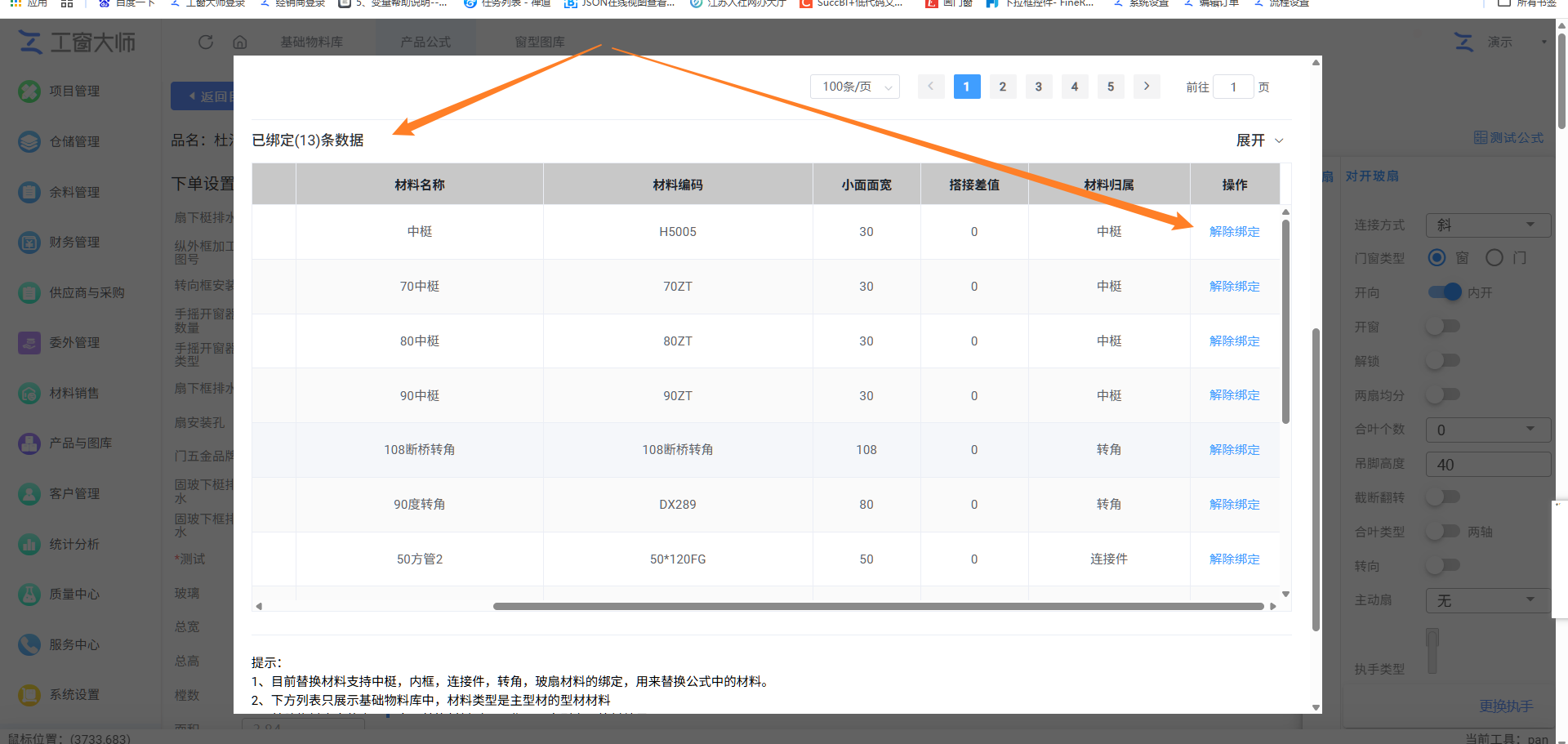Open the 100条/页 page size dropdown
The width and height of the screenshot is (1568, 744).
pyautogui.click(x=854, y=87)
